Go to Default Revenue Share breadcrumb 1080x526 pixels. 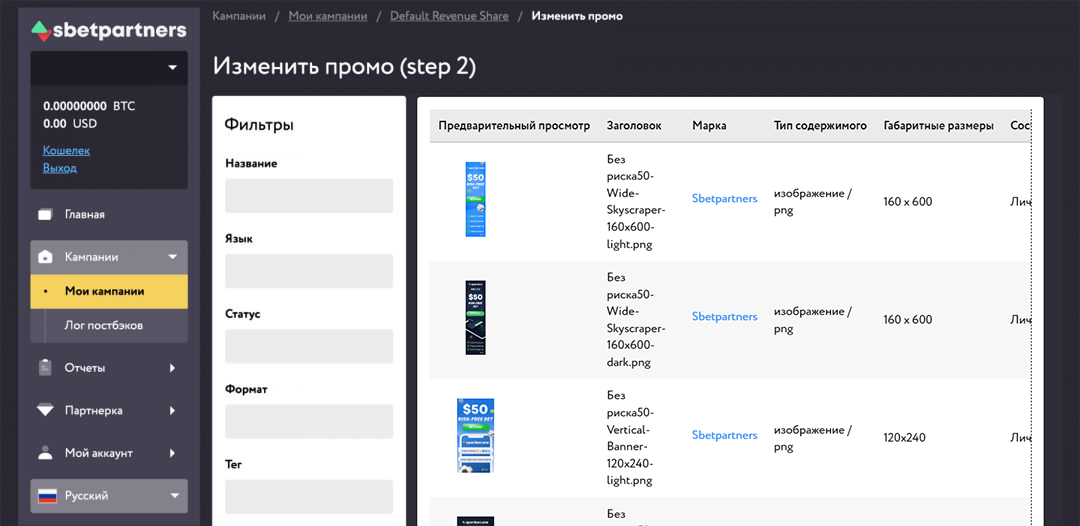click(449, 16)
